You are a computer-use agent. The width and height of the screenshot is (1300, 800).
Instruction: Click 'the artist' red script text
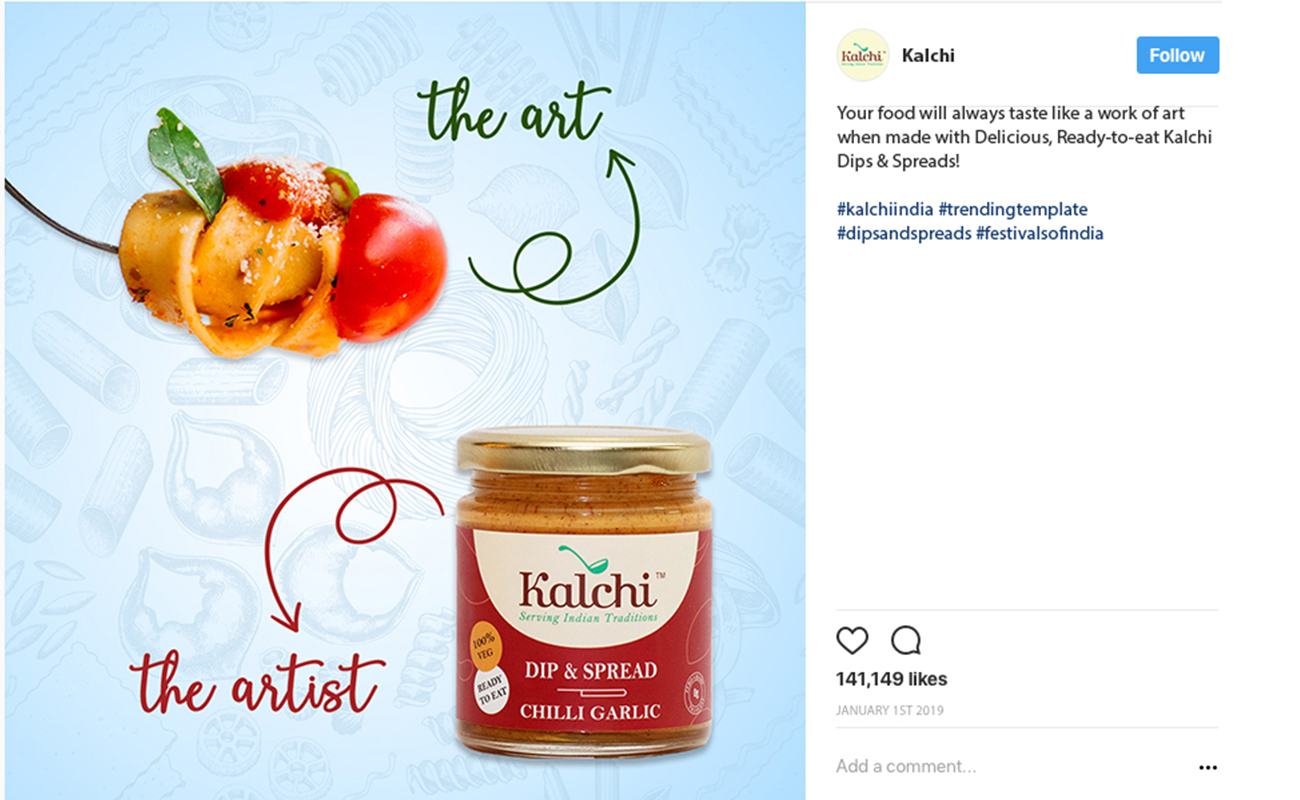258,686
